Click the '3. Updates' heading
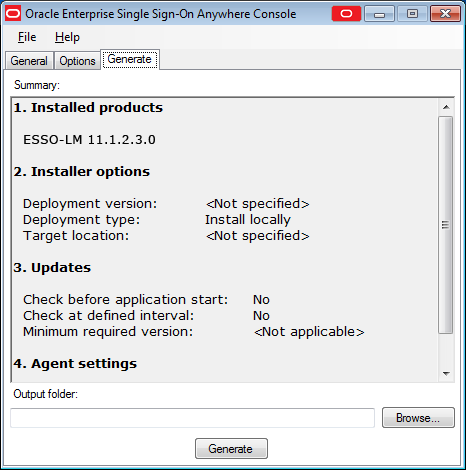Screen dimensions: 466x470 pyautogui.click(x=52, y=268)
